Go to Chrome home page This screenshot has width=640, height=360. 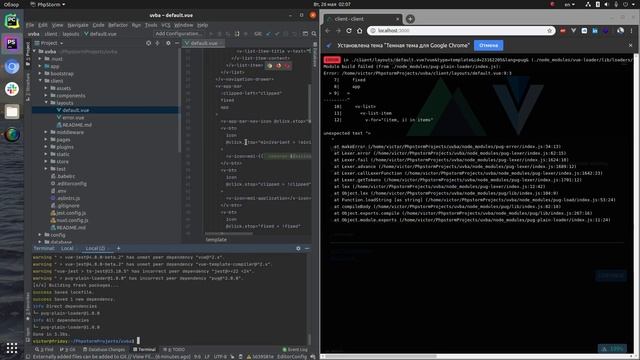[360, 31]
